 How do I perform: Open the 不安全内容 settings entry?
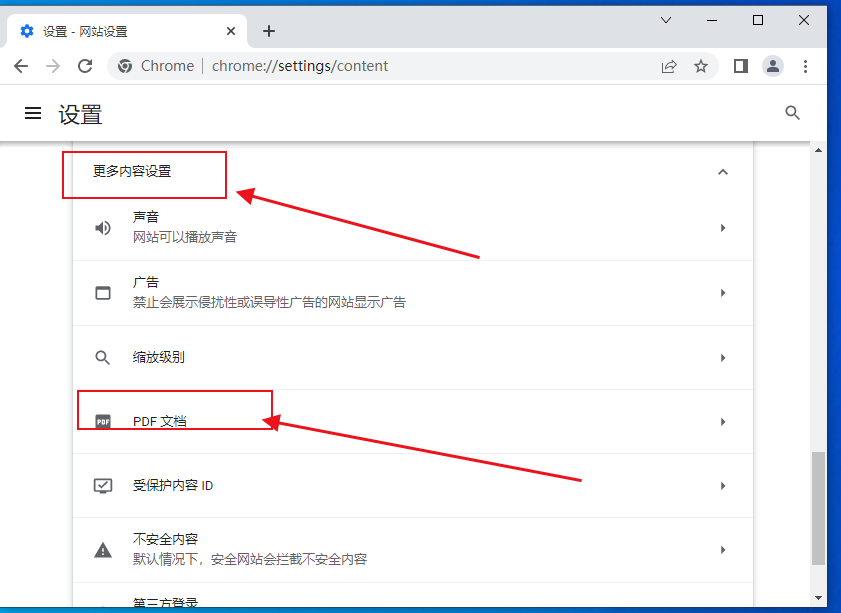pos(413,550)
